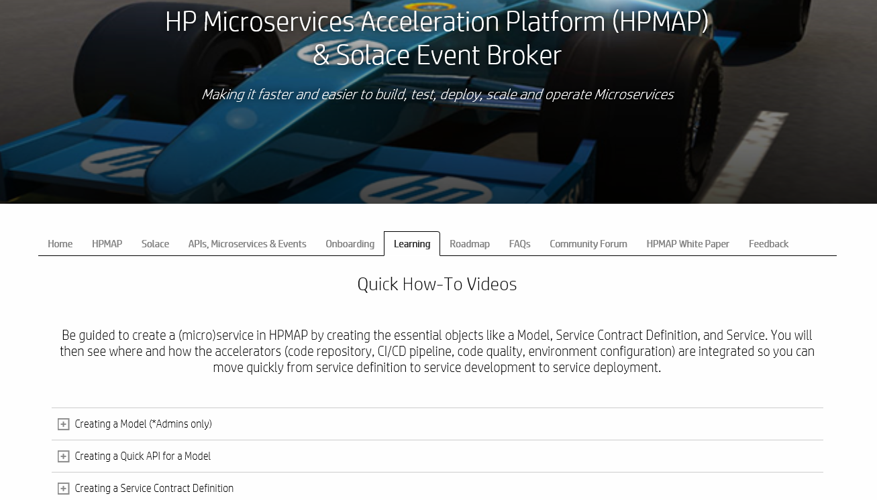The width and height of the screenshot is (877, 500).
Task: Click the active Learning tab
Action: (412, 244)
